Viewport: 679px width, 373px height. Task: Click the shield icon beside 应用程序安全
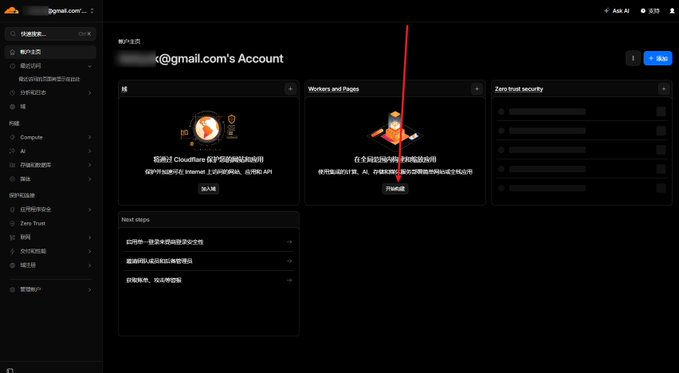[12, 210]
